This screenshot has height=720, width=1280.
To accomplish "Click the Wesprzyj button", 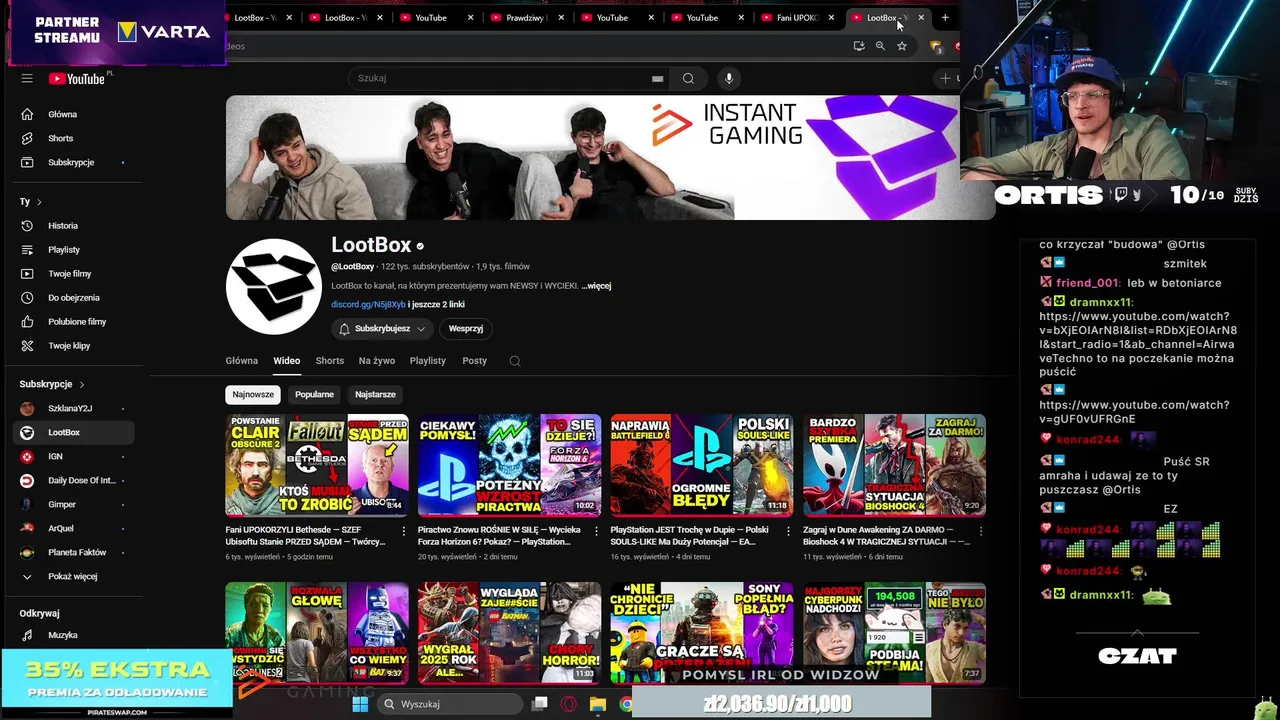I will [466, 328].
